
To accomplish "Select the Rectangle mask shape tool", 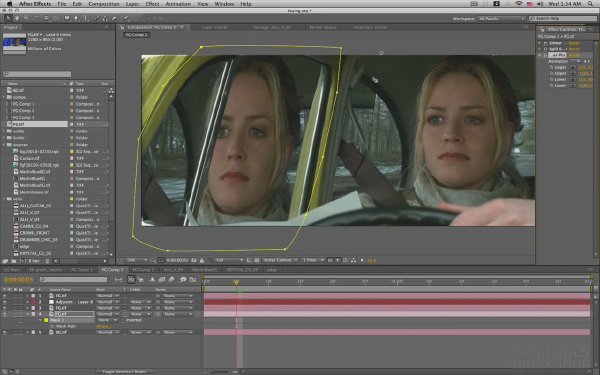I will click(67, 18).
